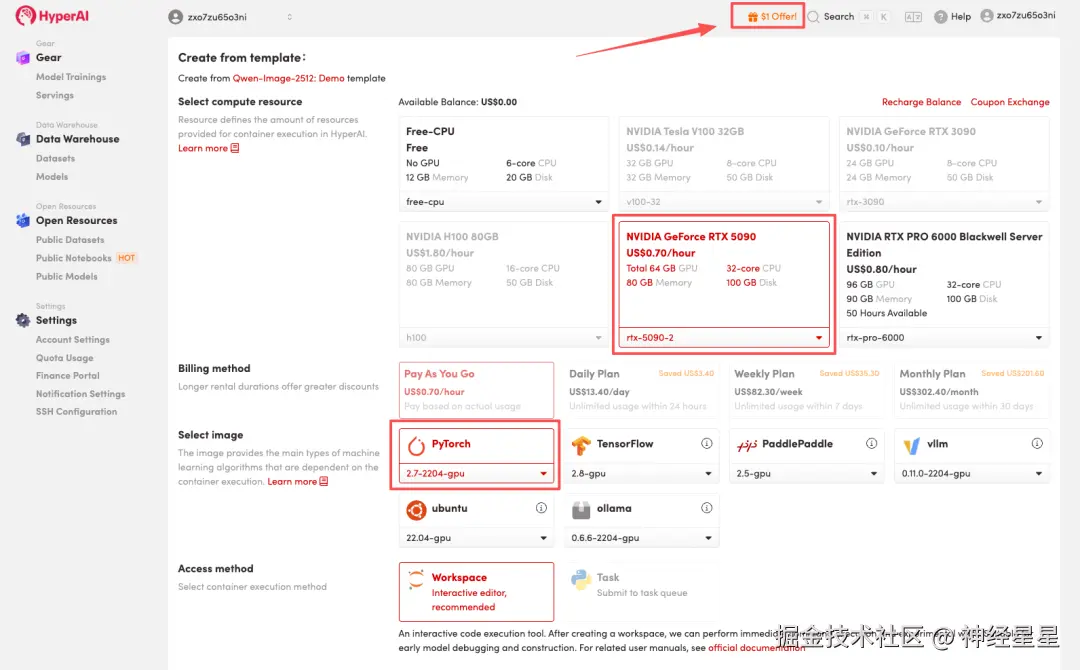Select Task access method
1080x670 pixels.
click(641, 592)
